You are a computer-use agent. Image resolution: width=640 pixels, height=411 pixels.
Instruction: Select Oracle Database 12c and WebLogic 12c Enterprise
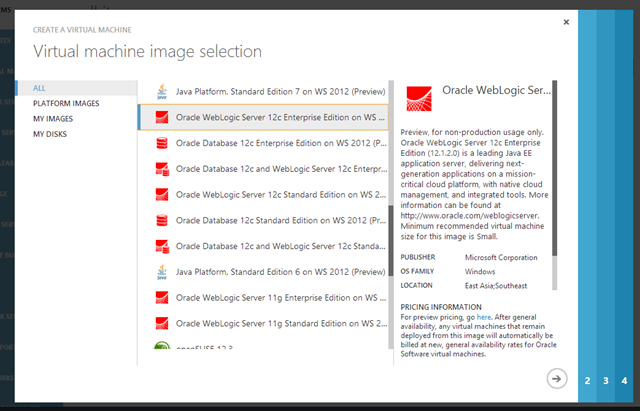pyautogui.click(x=263, y=169)
